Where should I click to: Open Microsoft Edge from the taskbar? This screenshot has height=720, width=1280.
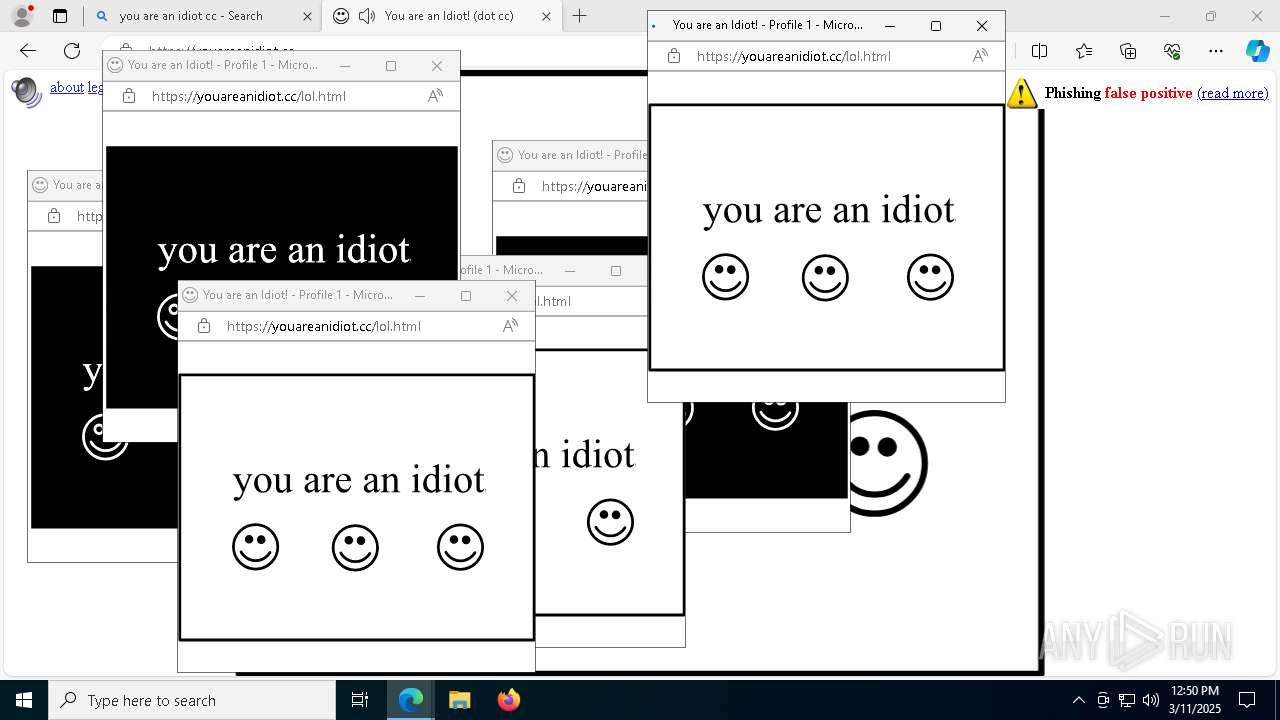[411, 700]
